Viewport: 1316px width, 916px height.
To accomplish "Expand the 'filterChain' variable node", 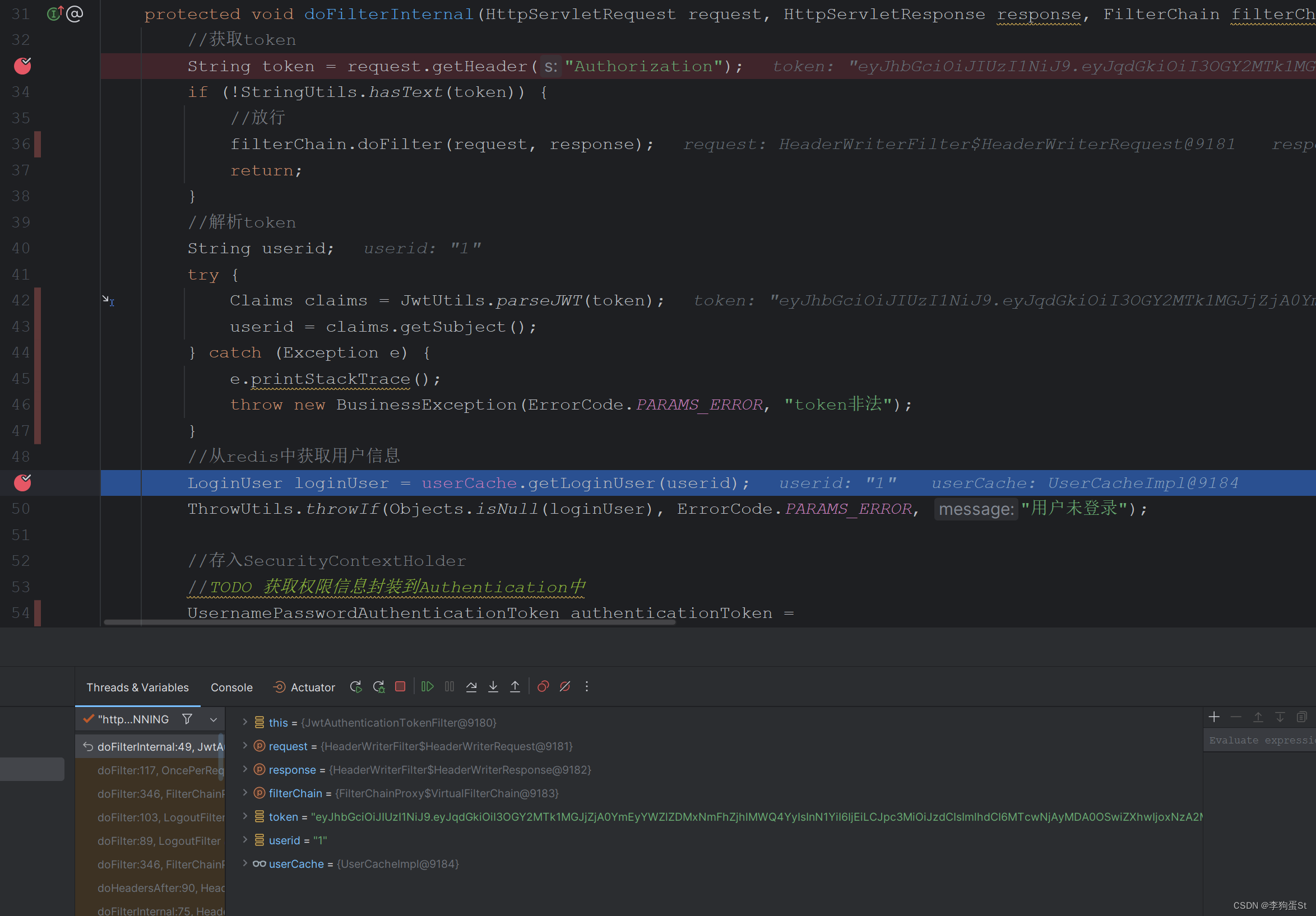I will [245, 792].
